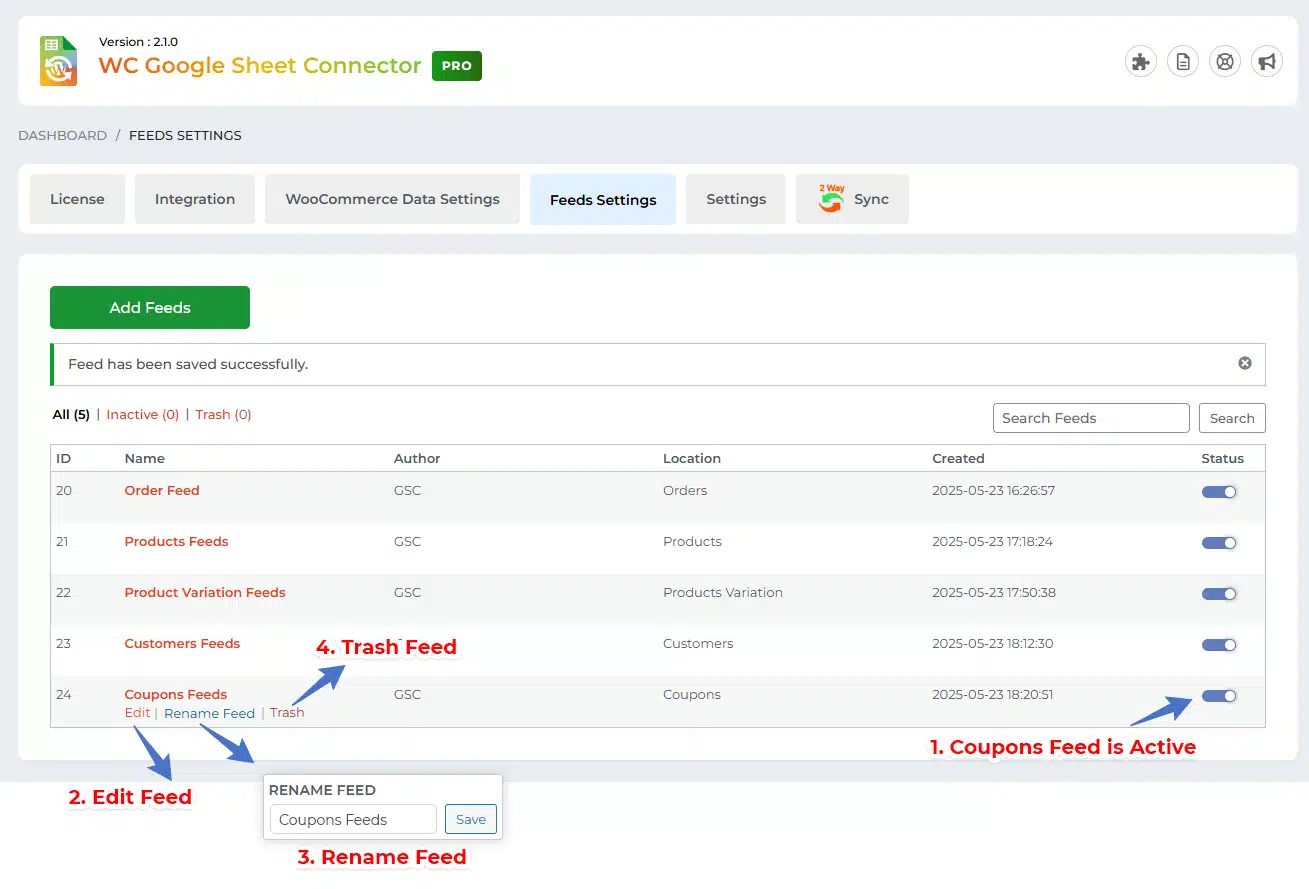1309x889 pixels.
Task: Open the 2 Way Sync tab
Action: click(x=852, y=199)
